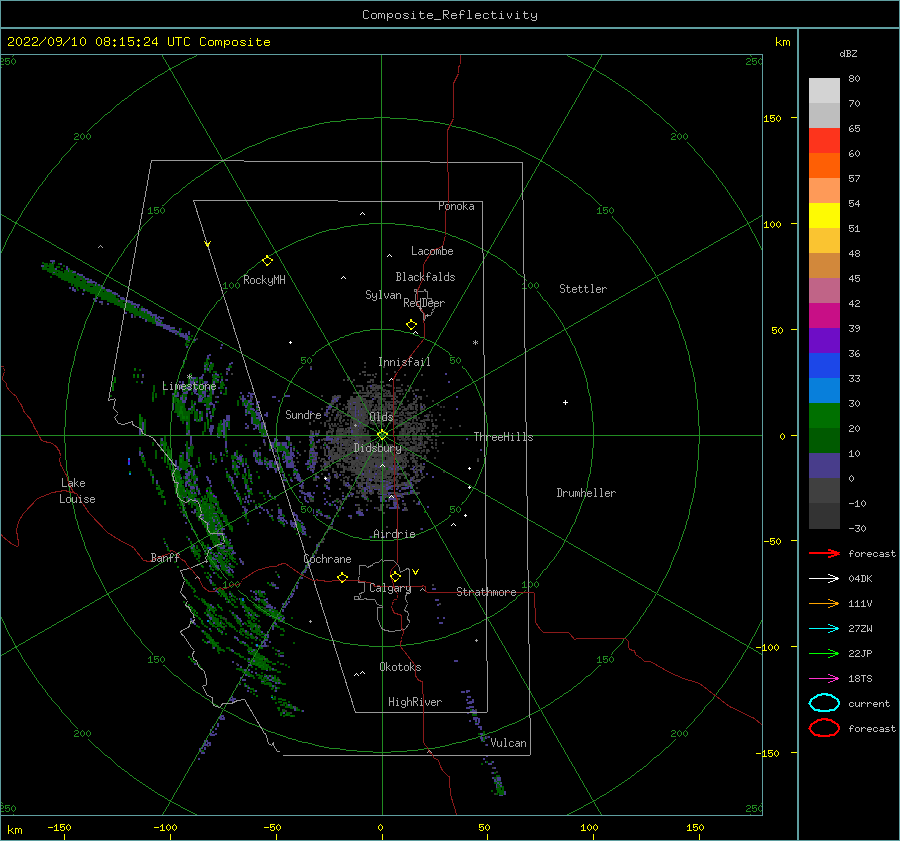Click the Stettler city label
The height and width of the screenshot is (841, 900).
coord(583,289)
